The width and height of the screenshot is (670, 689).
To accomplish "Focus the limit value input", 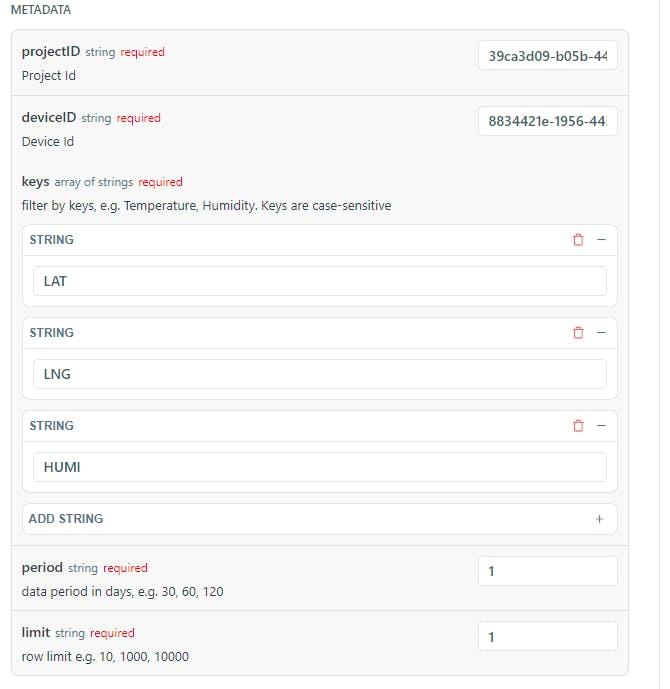I will coord(547,637).
